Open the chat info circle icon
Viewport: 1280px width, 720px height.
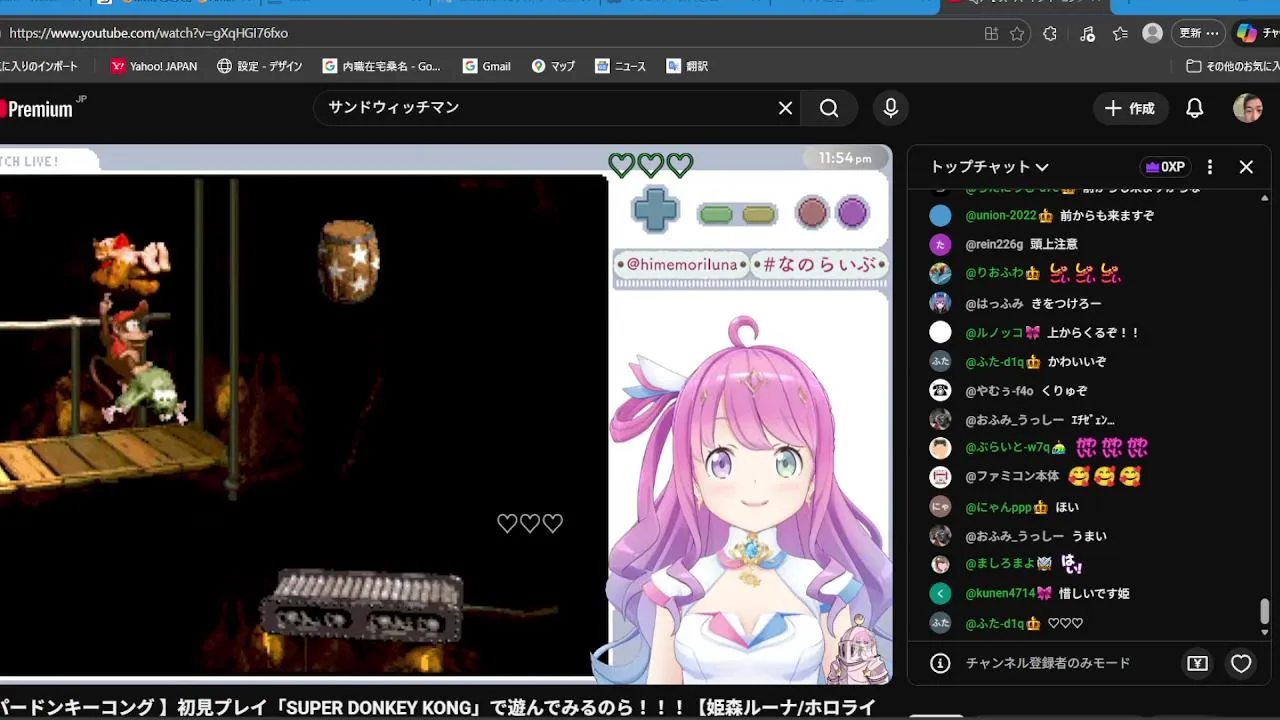(x=940, y=663)
